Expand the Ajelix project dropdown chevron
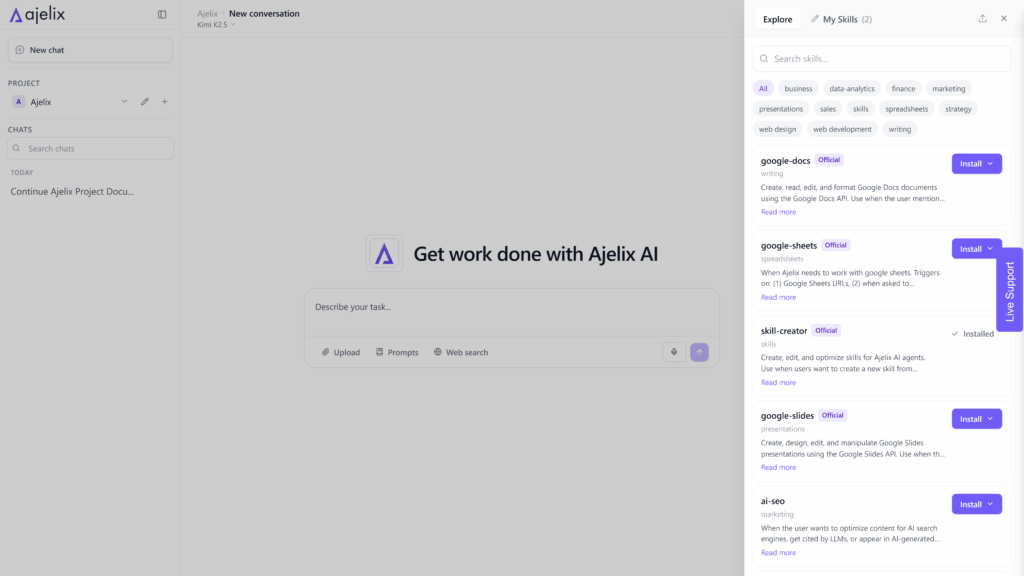1024x576 pixels. (124, 102)
